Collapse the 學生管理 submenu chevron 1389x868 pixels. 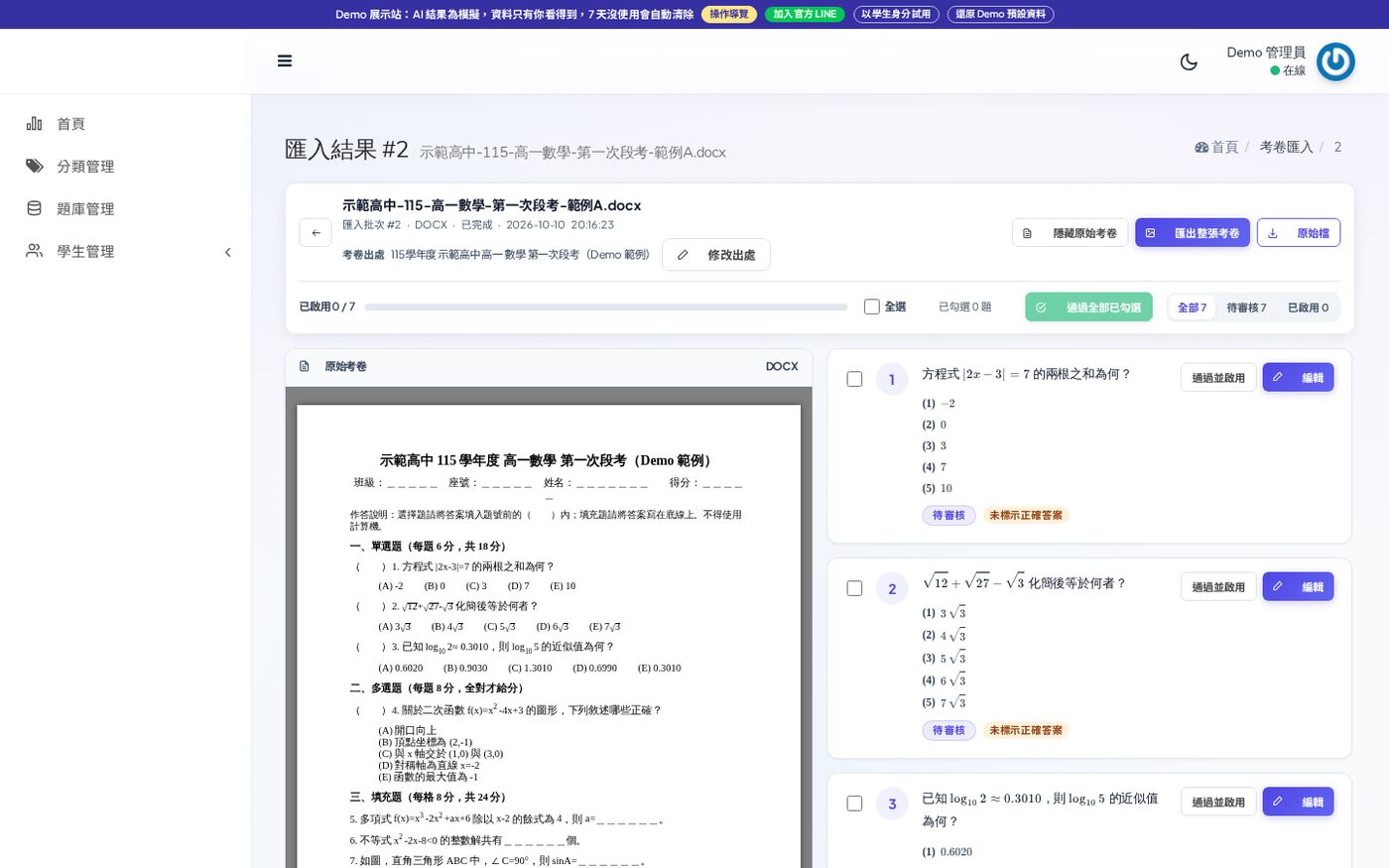click(x=227, y=252)
